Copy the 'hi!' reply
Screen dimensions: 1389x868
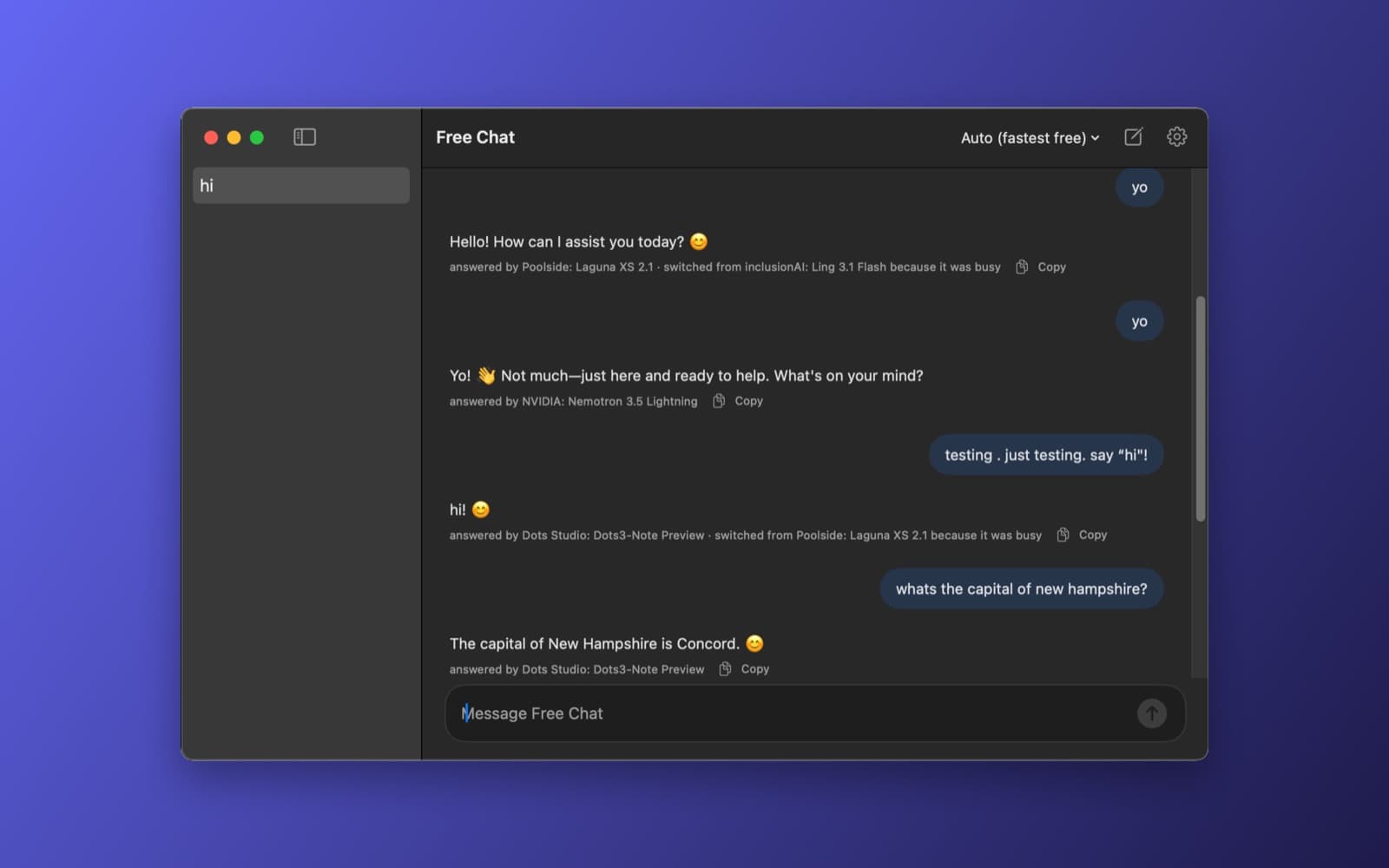1082,535
